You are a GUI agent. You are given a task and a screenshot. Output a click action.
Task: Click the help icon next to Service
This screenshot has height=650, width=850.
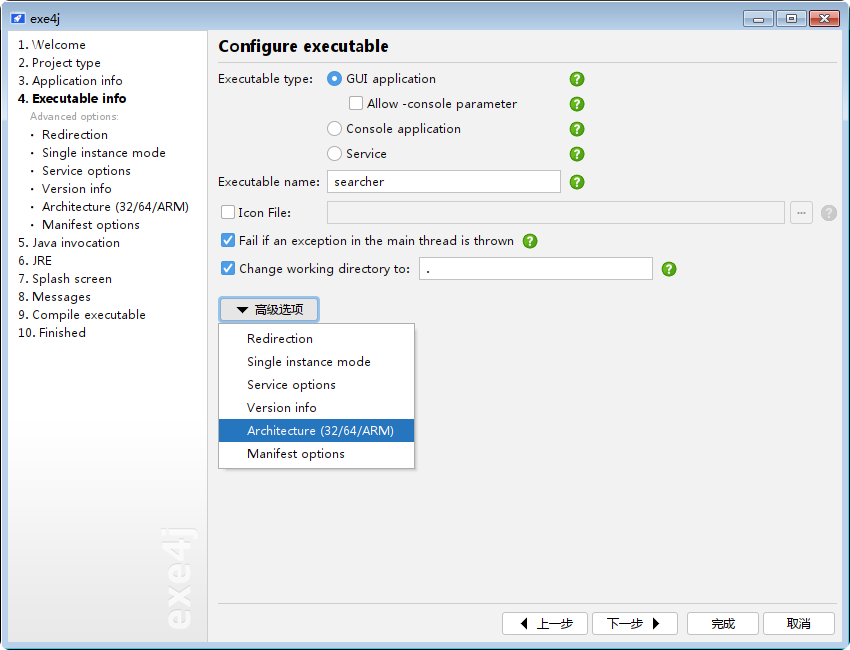click(577, 154)
